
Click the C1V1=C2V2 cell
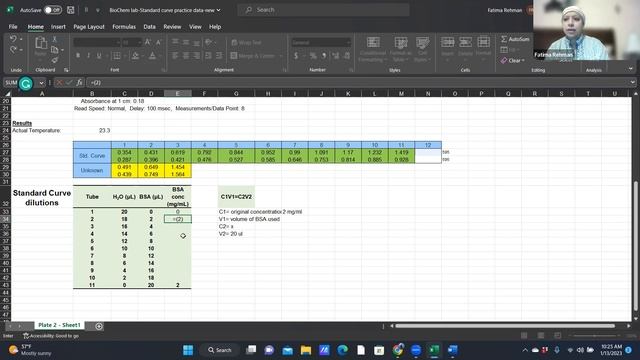236,197
